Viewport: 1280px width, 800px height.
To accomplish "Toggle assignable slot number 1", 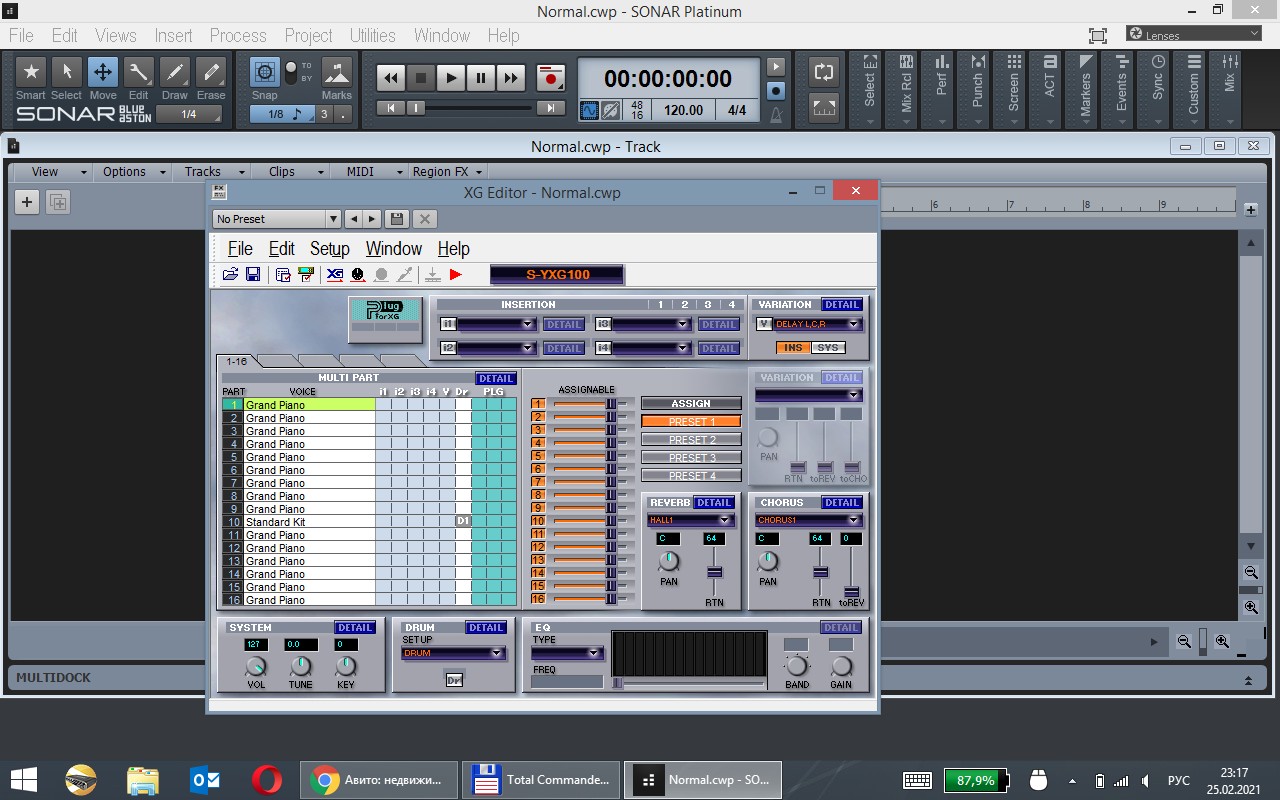I will click(538, 404).
